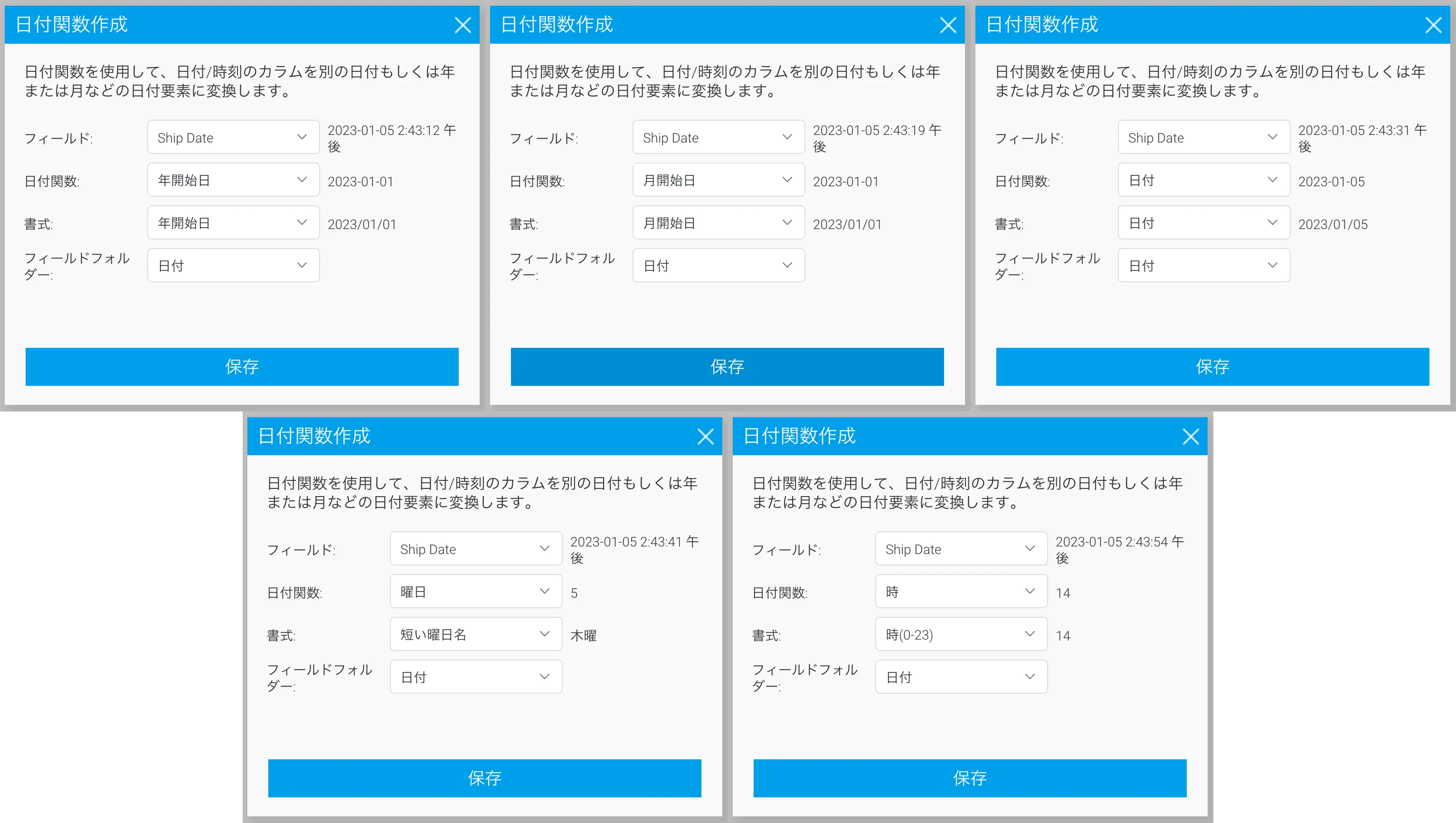Save the 時 date function dialog
Viewport: 1456px width, 823px height.
point(969,778)
